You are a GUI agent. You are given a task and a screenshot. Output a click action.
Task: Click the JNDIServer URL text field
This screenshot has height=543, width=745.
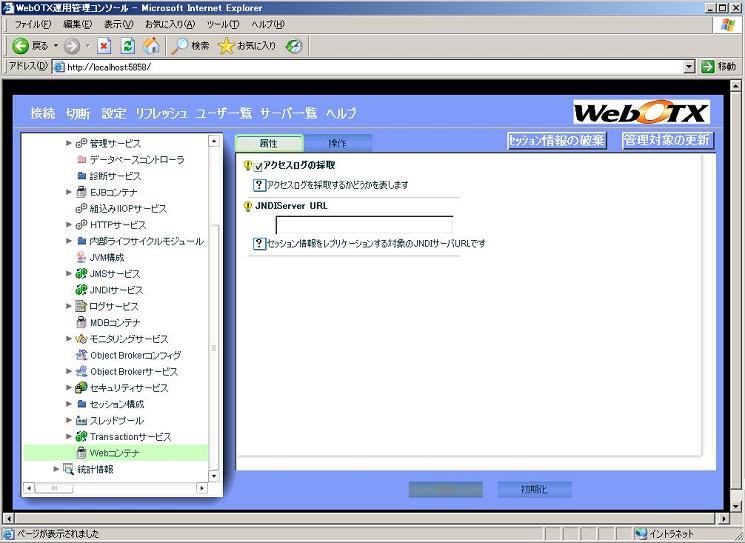click(364, 225)
